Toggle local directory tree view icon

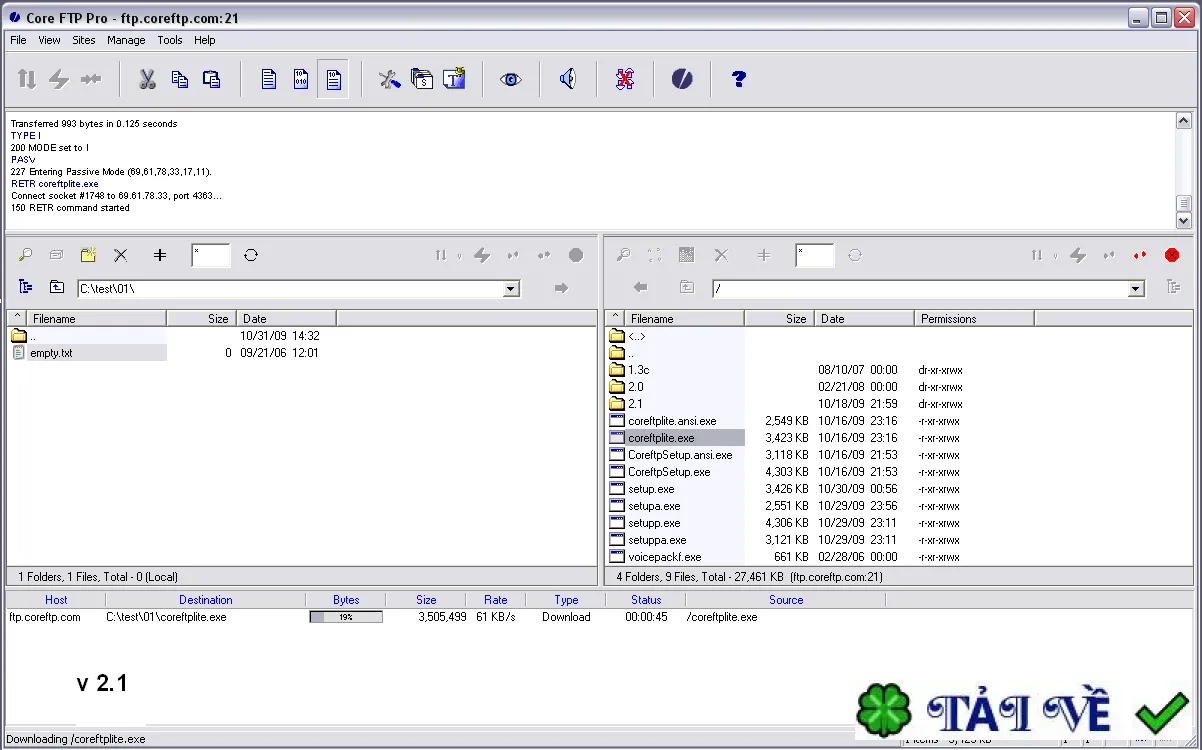26,288
